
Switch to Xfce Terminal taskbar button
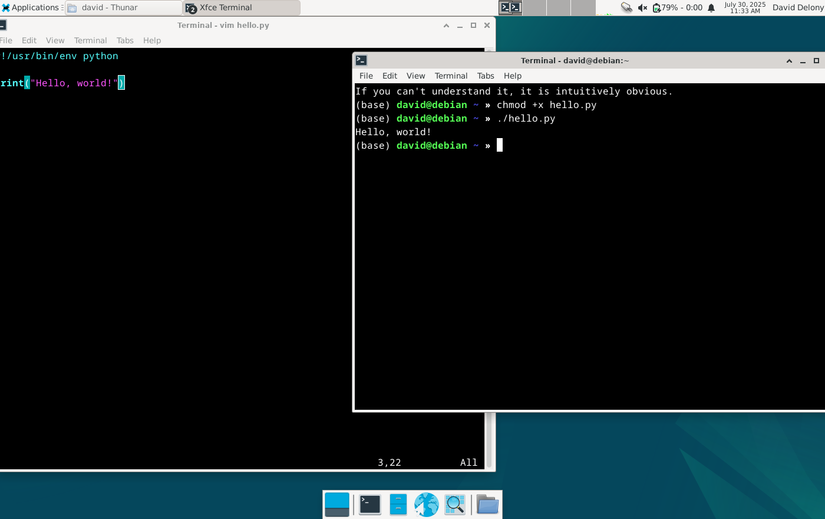(240, 7)
